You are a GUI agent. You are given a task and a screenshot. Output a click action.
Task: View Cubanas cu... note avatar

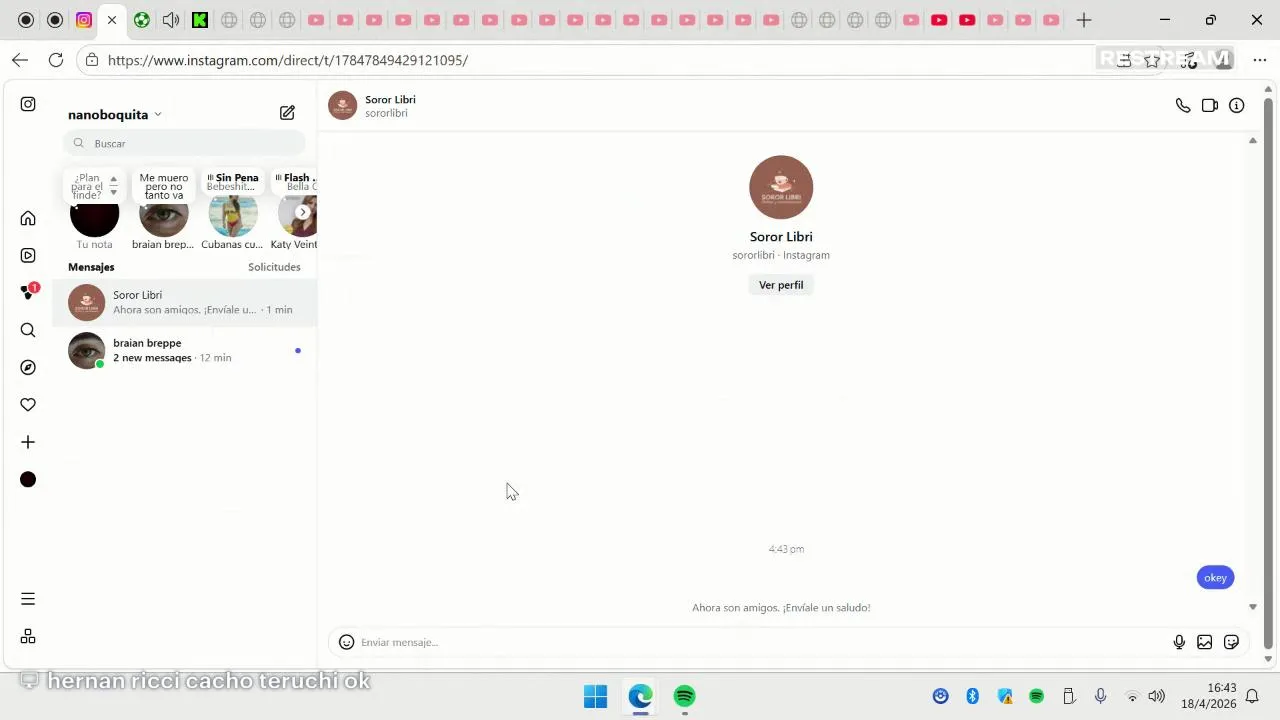[232, 214]
